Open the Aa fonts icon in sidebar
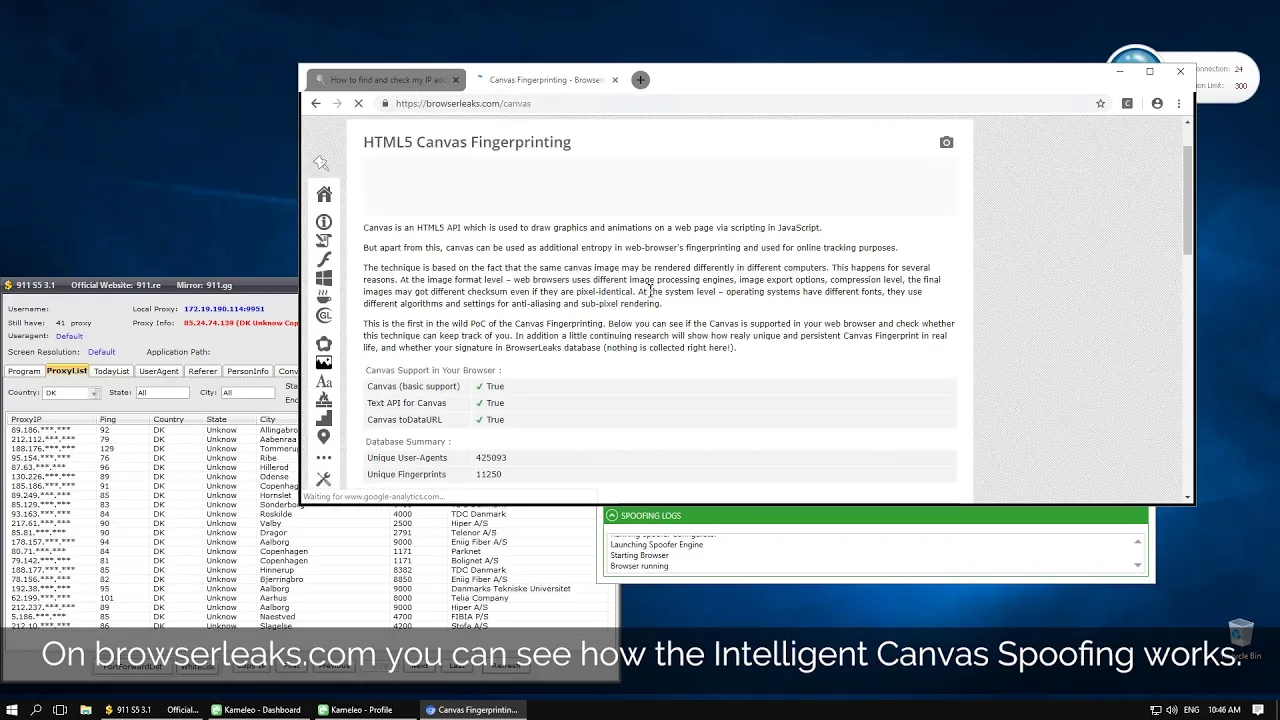Image resolution: width=1280 pixels, height=720 pixels. pos(324,382)
